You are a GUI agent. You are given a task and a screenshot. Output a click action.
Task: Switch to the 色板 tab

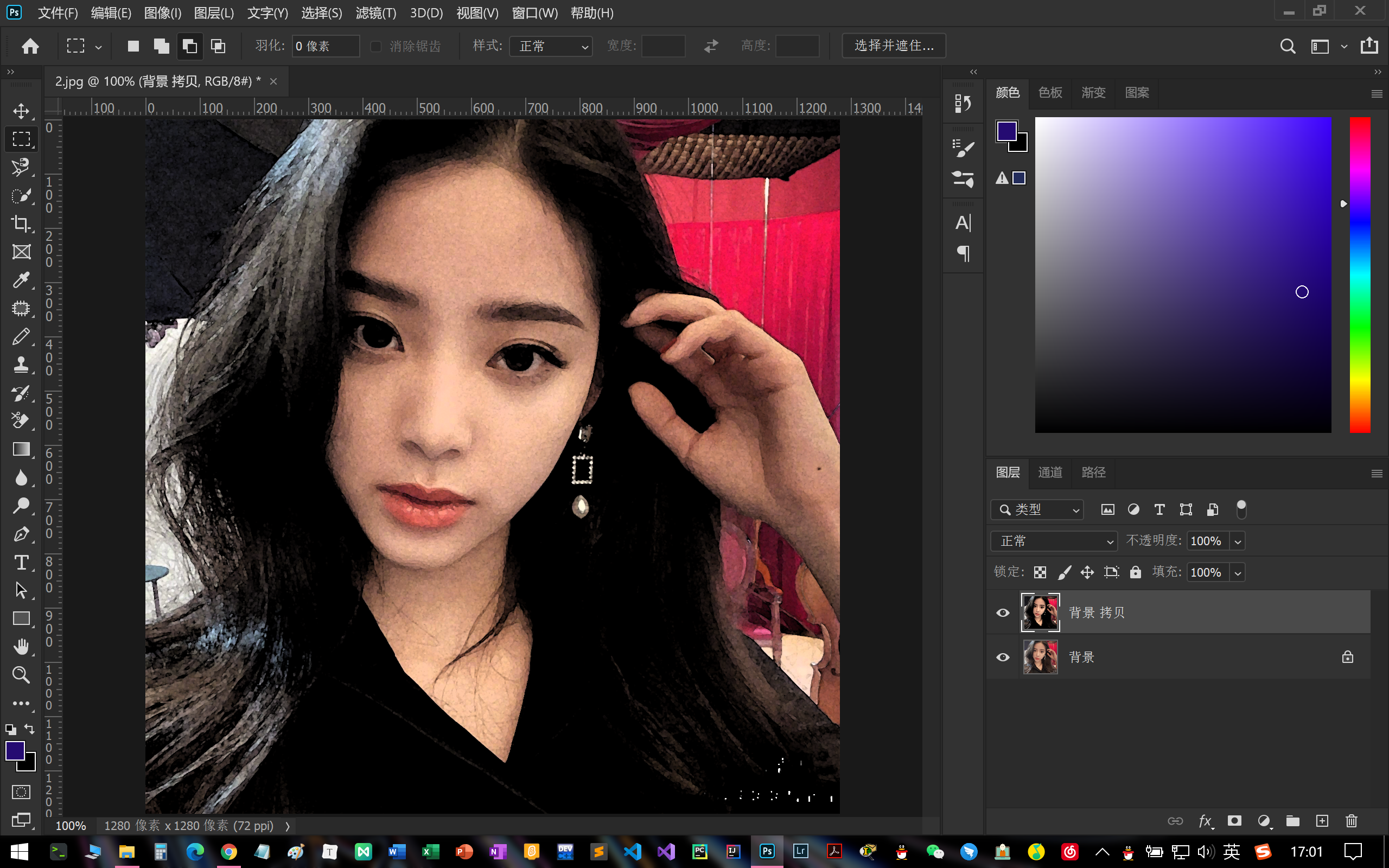[1050, 92]
